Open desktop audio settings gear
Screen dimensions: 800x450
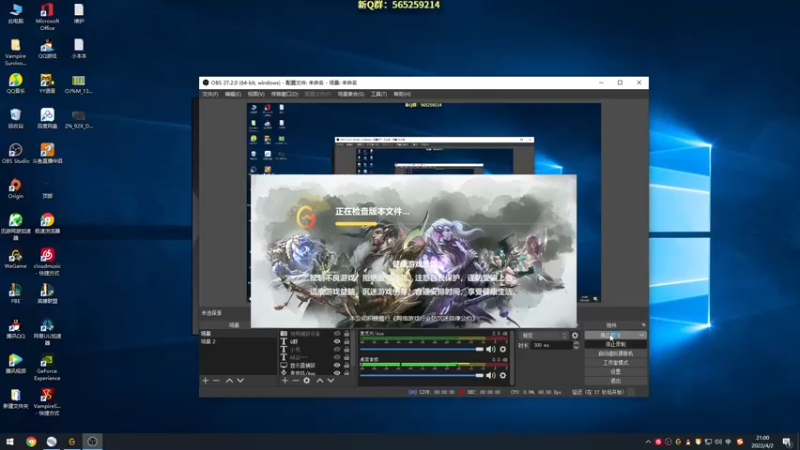click(x=503, y=376)
